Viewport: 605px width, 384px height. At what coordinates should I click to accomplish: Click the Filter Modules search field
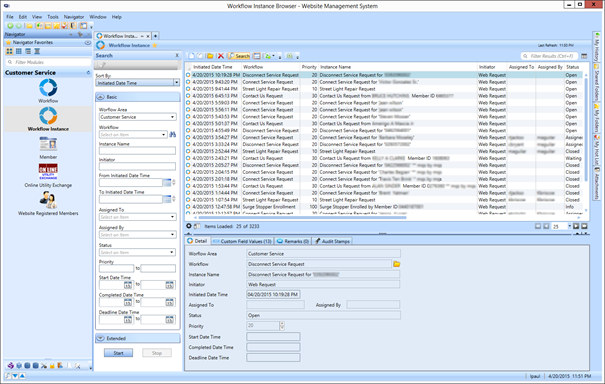[49, 62]
